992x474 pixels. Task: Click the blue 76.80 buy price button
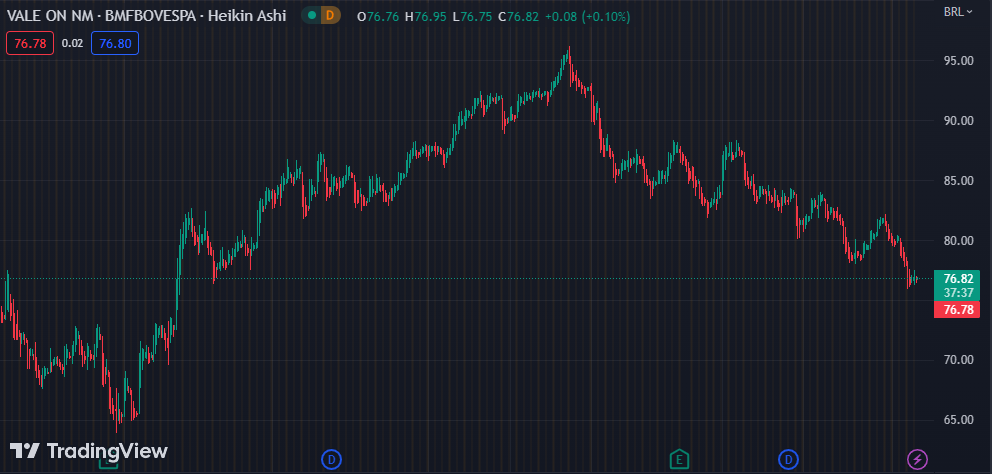(115, 43)
